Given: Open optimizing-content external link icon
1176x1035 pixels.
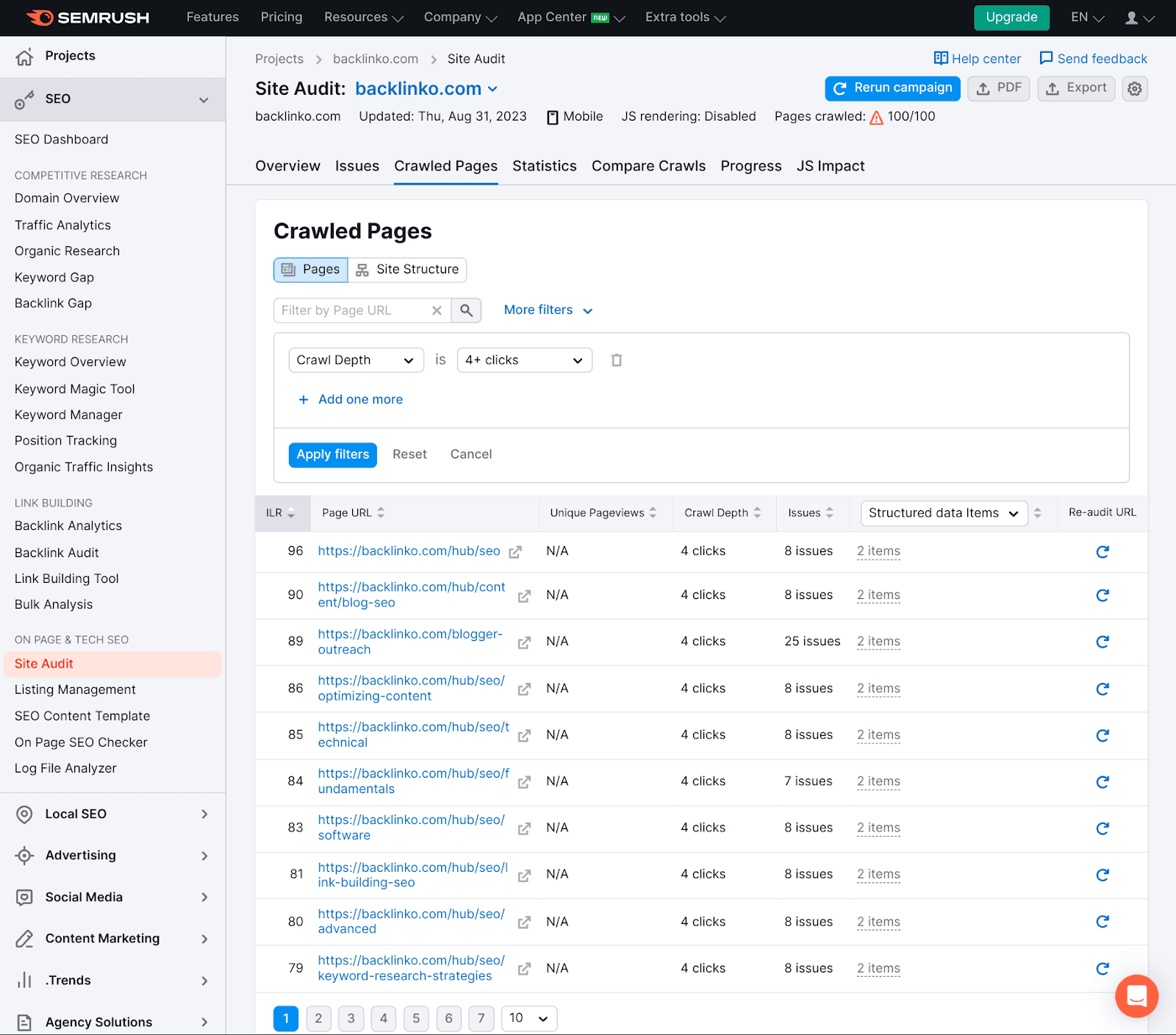Looking at the screenshot, I should 524,689.
